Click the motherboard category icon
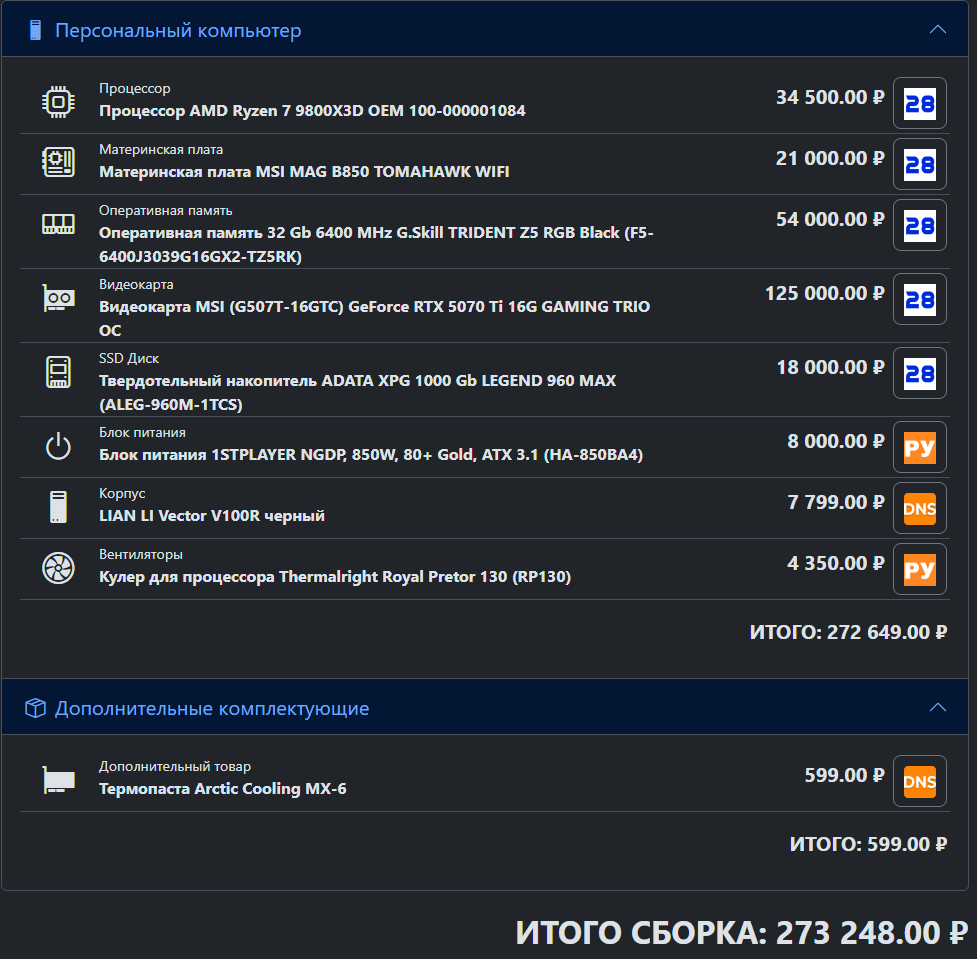The image size is (977, 959). [x=58, y=162]
